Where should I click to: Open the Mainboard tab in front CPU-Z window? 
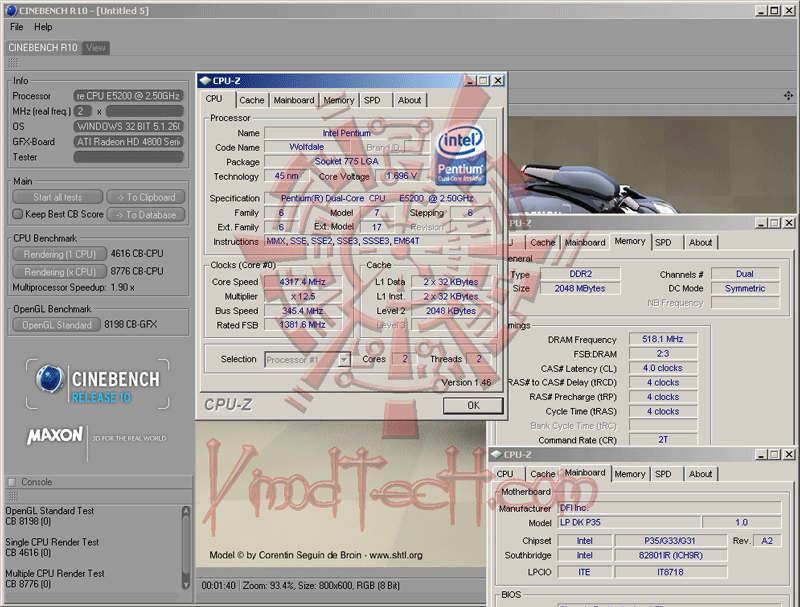click(x=294, y=100)
